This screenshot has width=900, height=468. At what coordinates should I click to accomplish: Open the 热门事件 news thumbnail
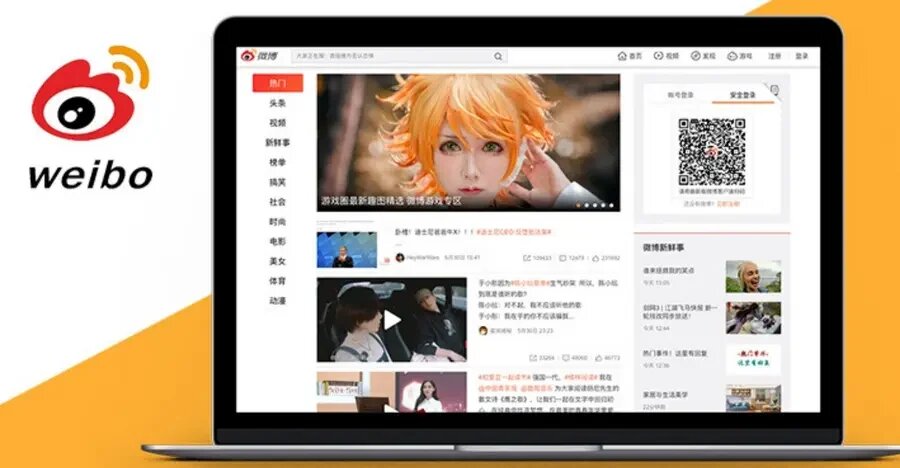pyautogui.click(x=753, y=359)
